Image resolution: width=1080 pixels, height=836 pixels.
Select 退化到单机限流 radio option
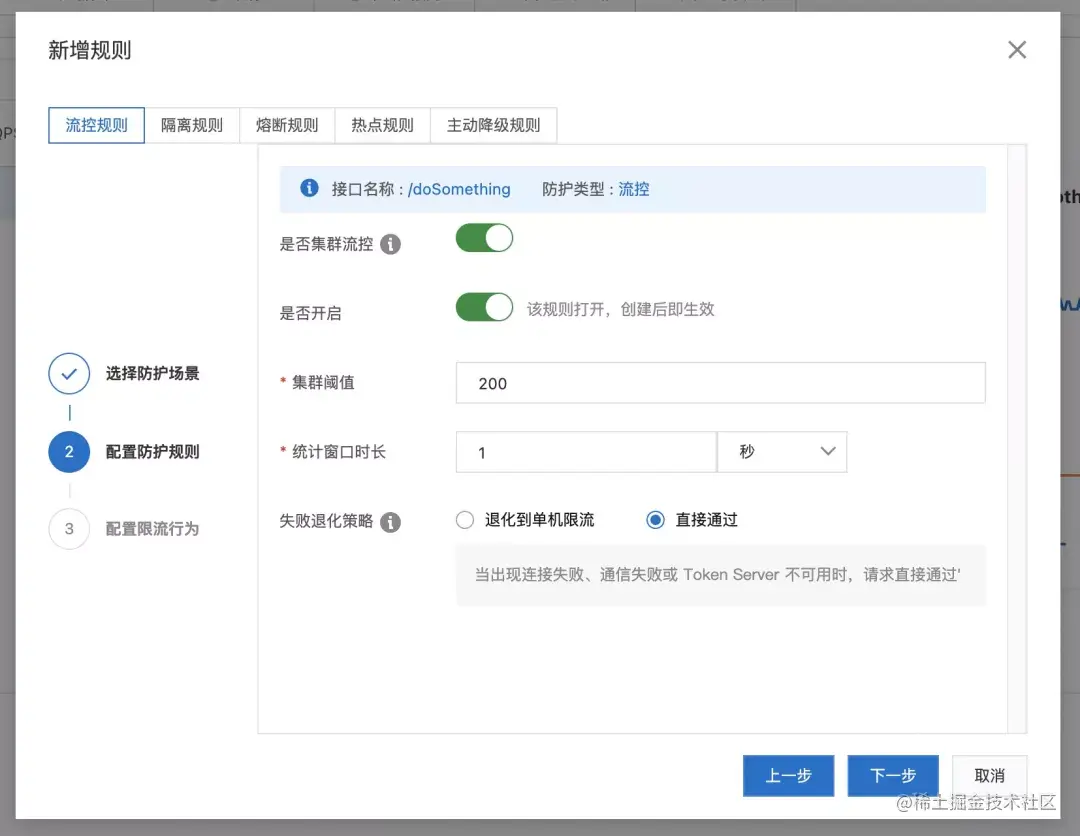(x=465, y=520)
